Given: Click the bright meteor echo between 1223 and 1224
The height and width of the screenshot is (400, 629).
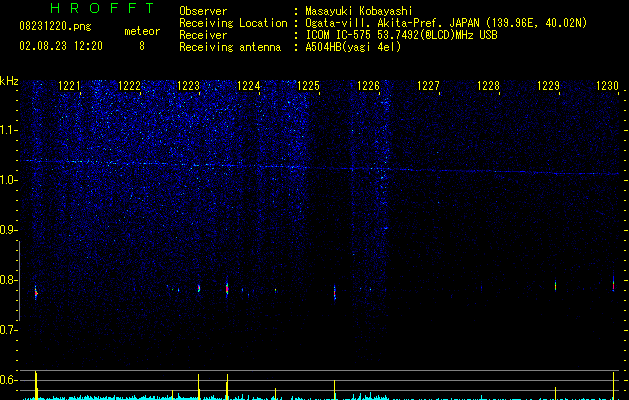Looking at the screenshot, I should [227, 288].
